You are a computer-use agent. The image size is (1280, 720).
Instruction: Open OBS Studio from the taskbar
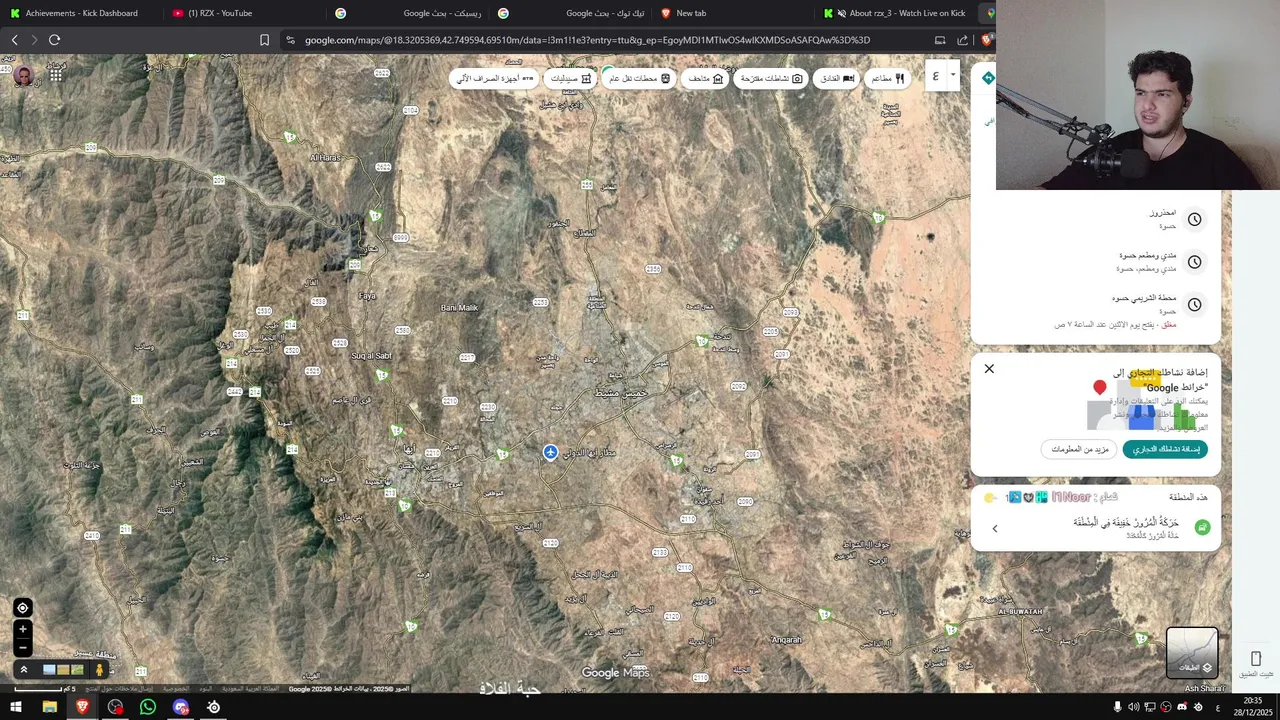115,707
